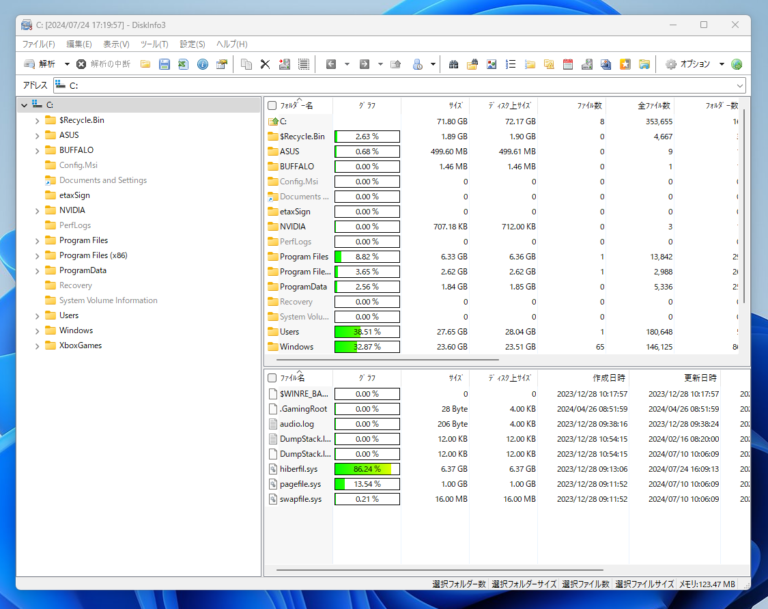Select the Windows folder in tree

pos(75,330)
